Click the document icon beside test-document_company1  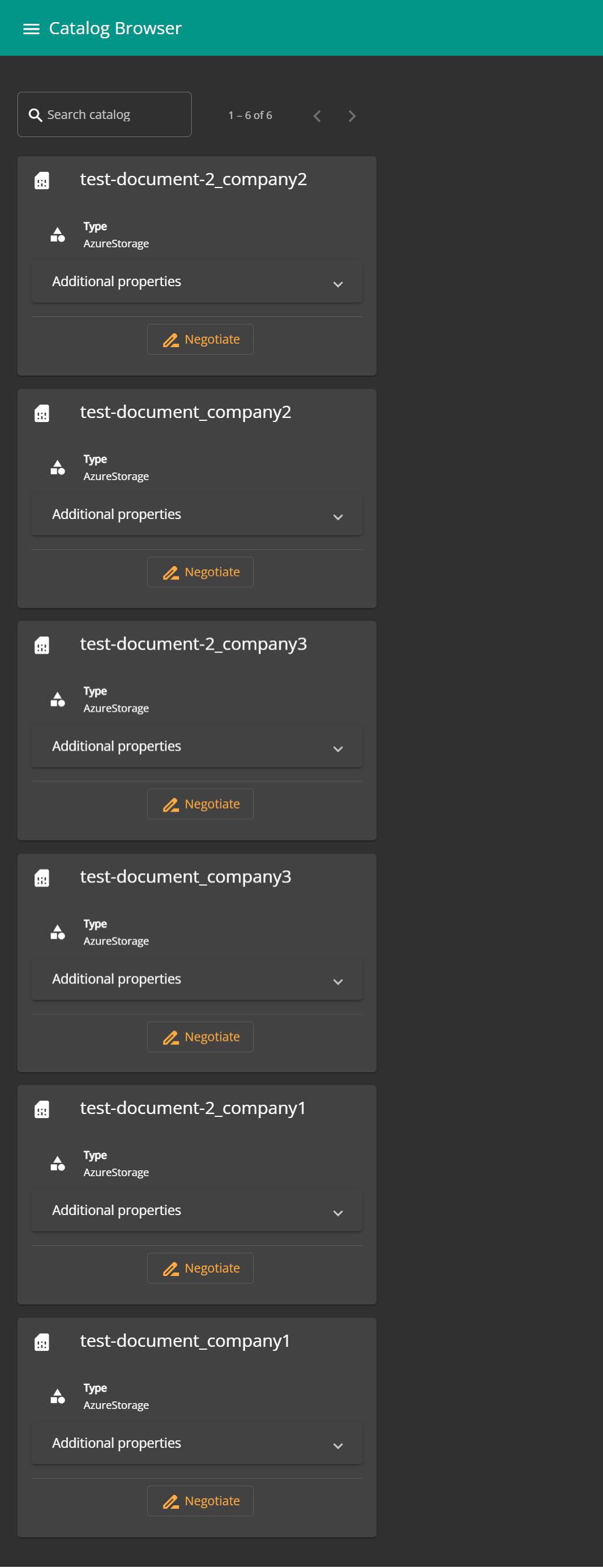click(41, 1342)
